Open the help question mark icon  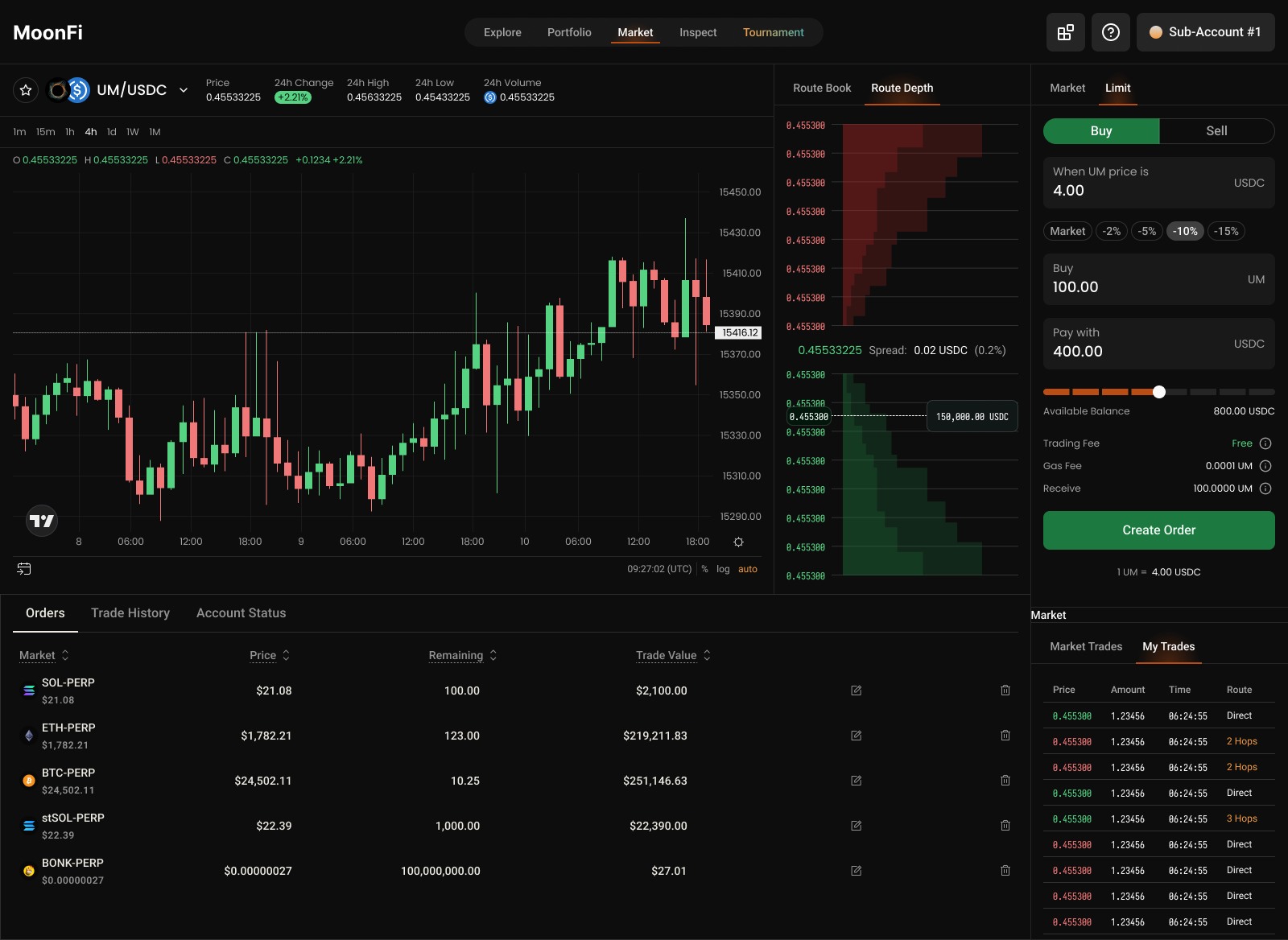(1110, 32)
